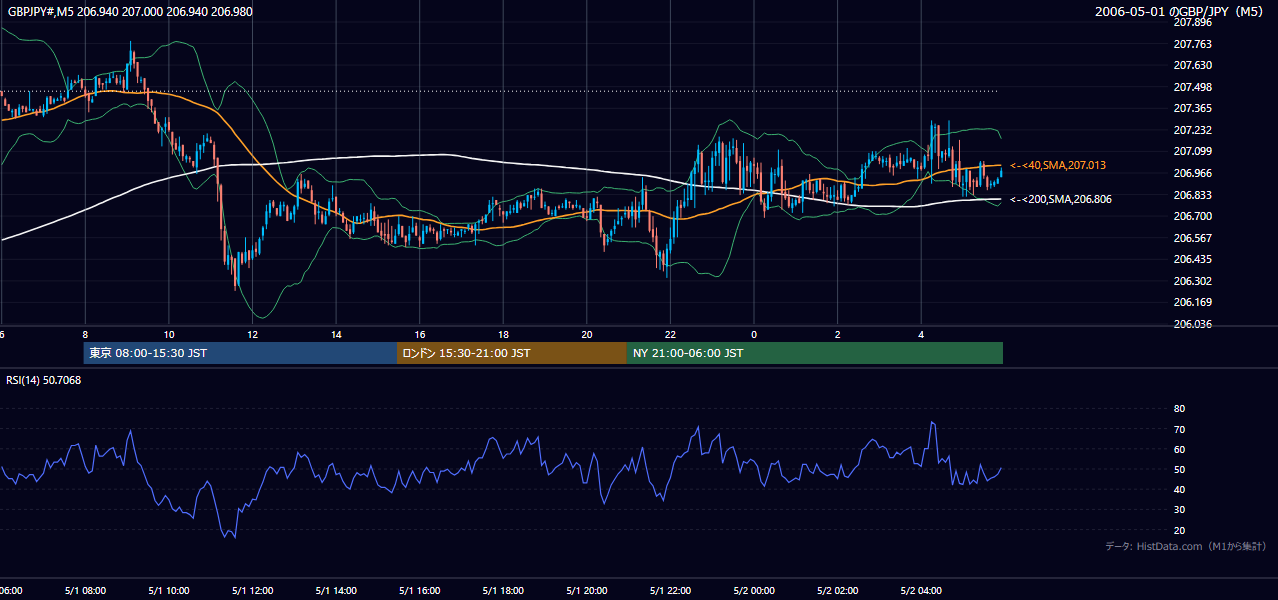Click price axis value 206.833

click(1192, 195)
